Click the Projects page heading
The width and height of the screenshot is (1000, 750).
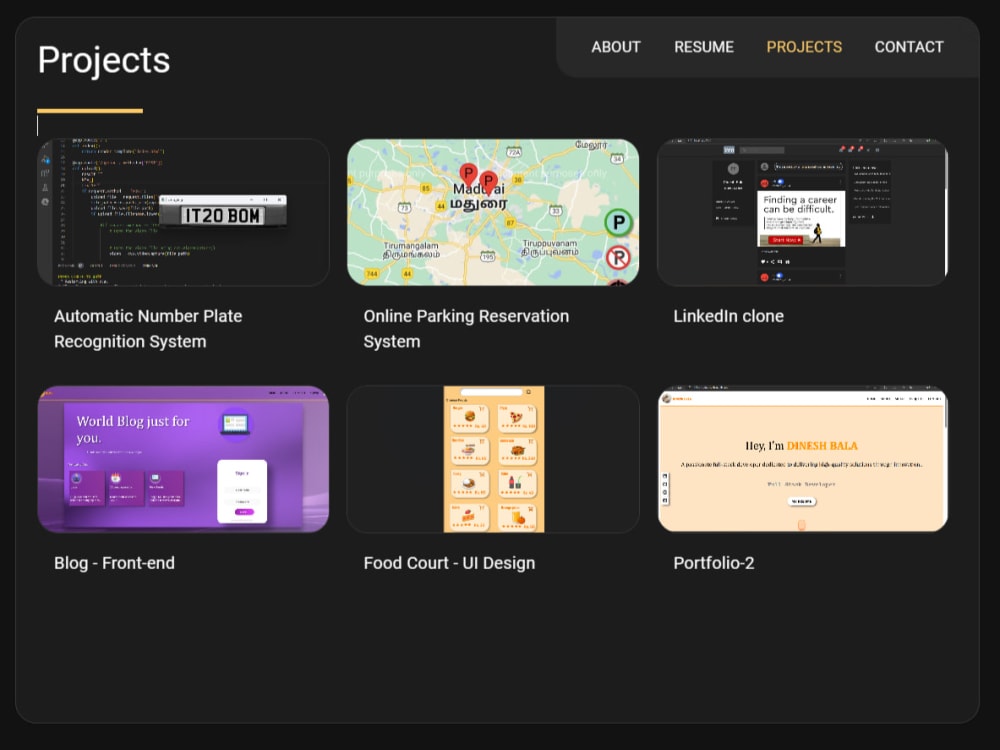[x=104, y=61]
